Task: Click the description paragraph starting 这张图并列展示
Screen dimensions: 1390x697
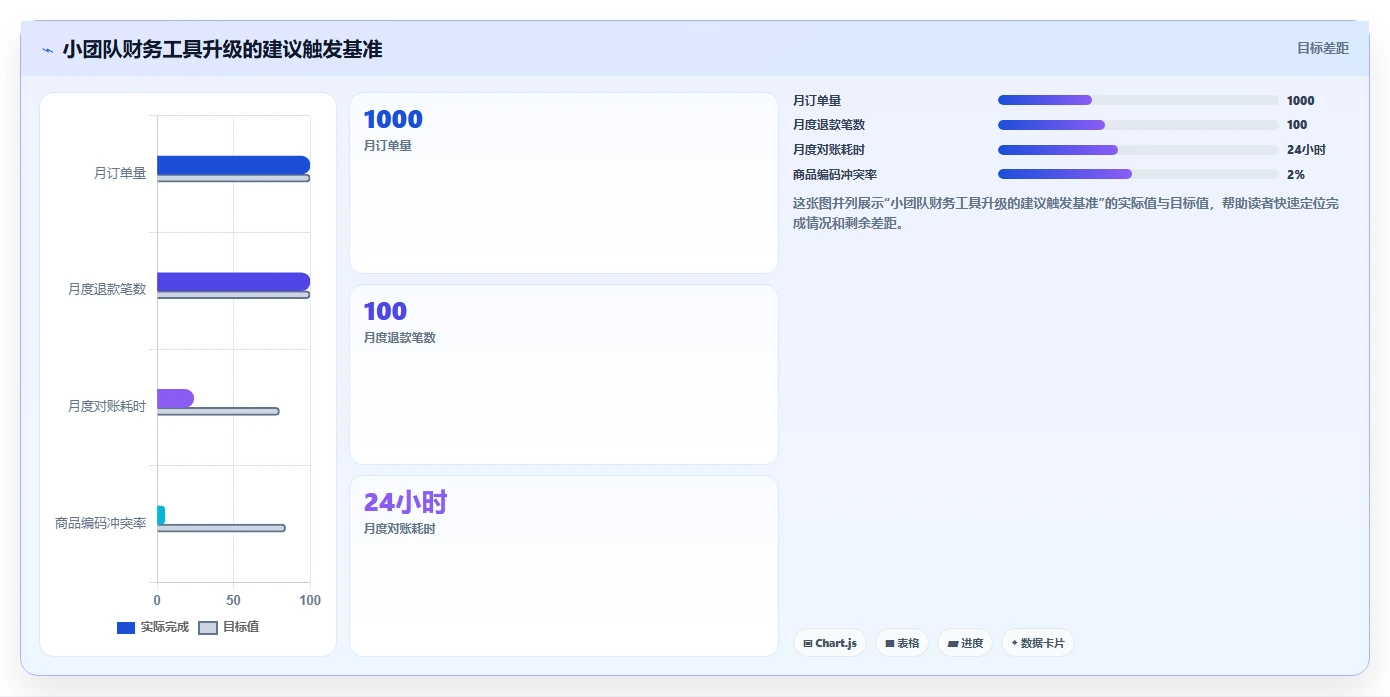Action: click(1066, 213)
